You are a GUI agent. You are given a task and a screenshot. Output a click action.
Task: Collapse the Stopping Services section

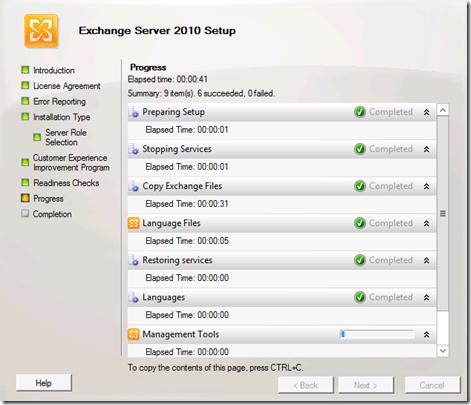click(426, 149)
